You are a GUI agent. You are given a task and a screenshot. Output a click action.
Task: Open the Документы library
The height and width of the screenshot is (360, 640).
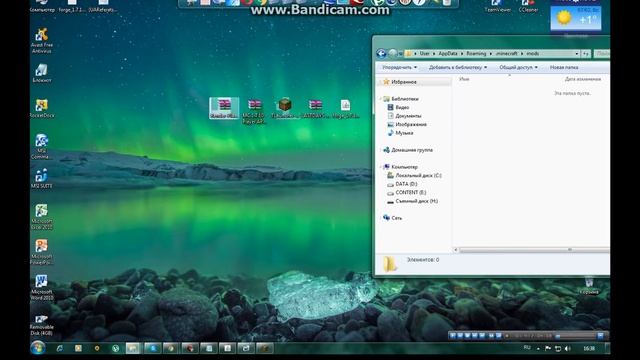pyautogui.click(x=408, y=116)
